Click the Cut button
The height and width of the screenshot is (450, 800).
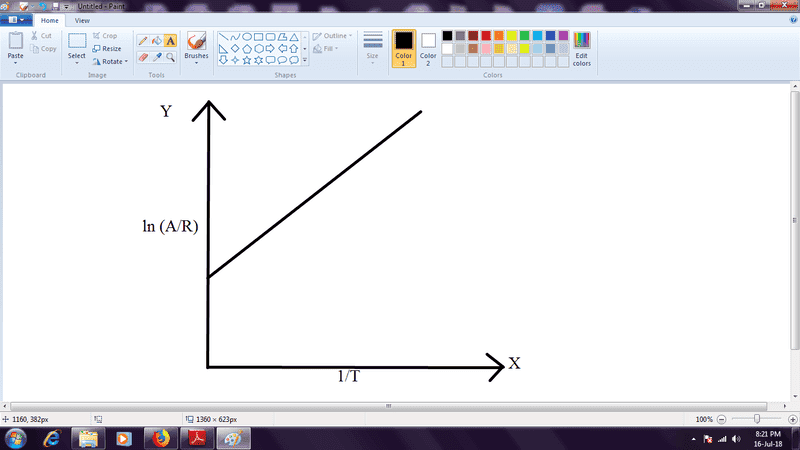[x=41, y=36]
